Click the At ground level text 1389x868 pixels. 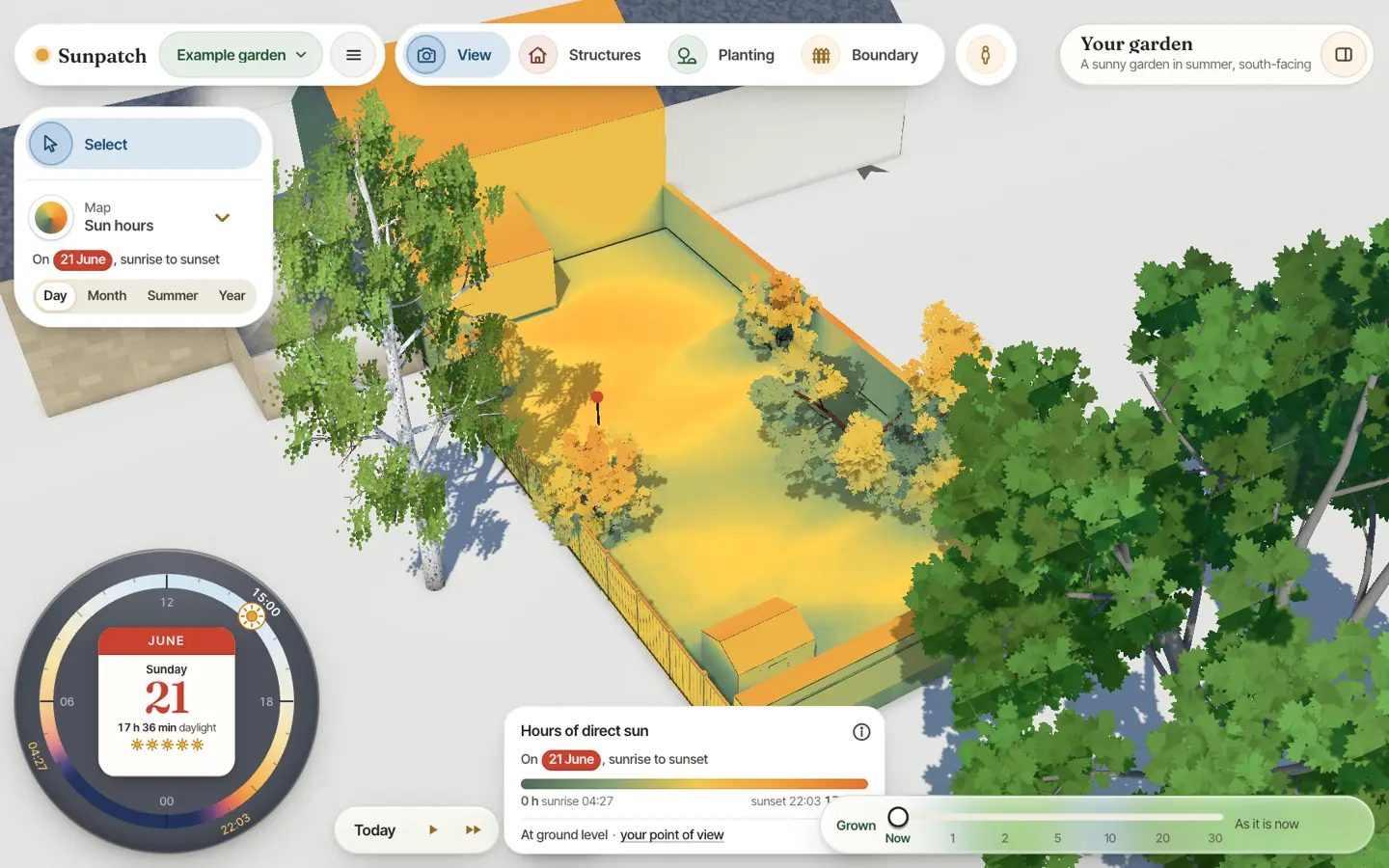564,835
